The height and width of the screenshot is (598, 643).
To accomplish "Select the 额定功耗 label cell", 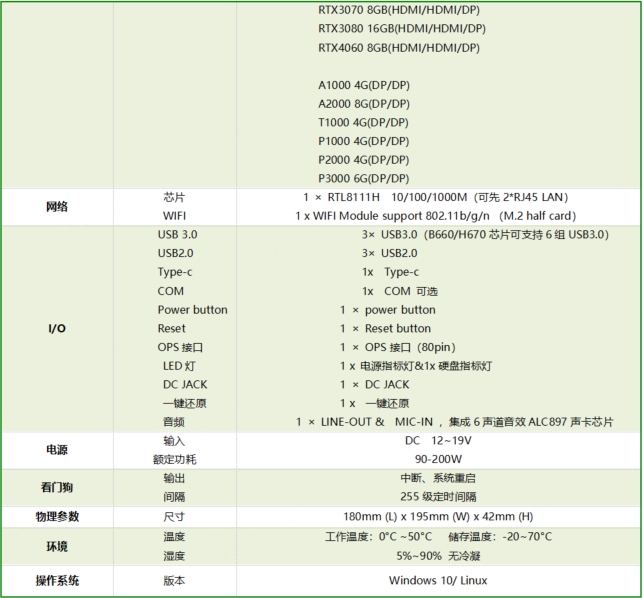I will 174,459.
